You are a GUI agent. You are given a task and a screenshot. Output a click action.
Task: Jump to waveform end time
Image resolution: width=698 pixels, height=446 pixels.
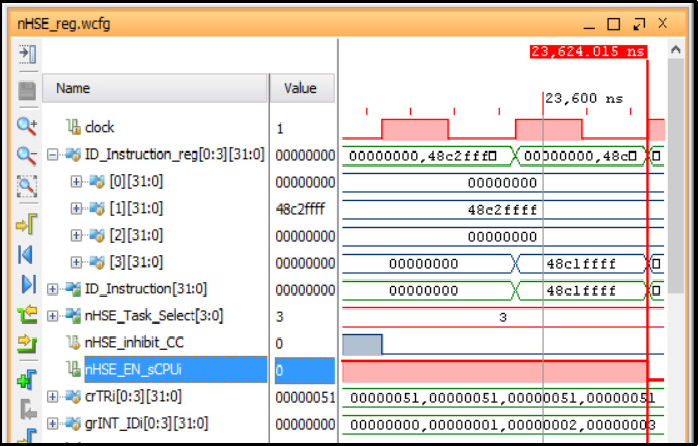tap(26, 284)
